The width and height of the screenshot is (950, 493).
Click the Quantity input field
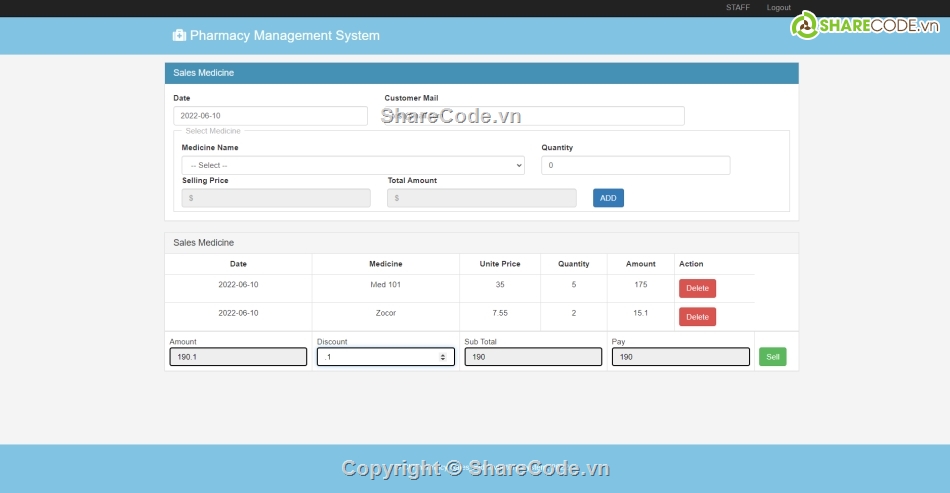pyautogui.click(x=635, y=165)
